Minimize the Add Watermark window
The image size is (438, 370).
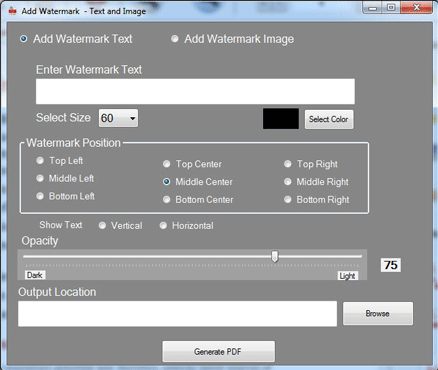point(373,8)
